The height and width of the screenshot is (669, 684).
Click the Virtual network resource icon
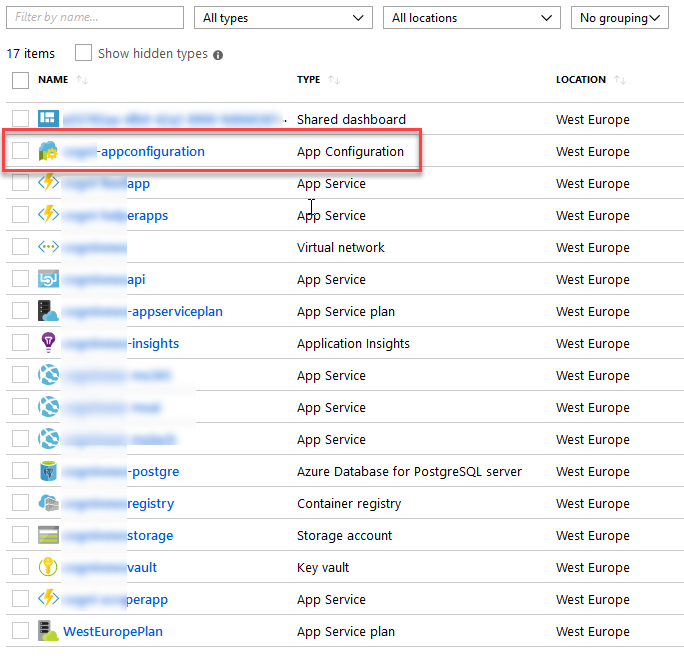pyautogui.click(x=48, y=248)
